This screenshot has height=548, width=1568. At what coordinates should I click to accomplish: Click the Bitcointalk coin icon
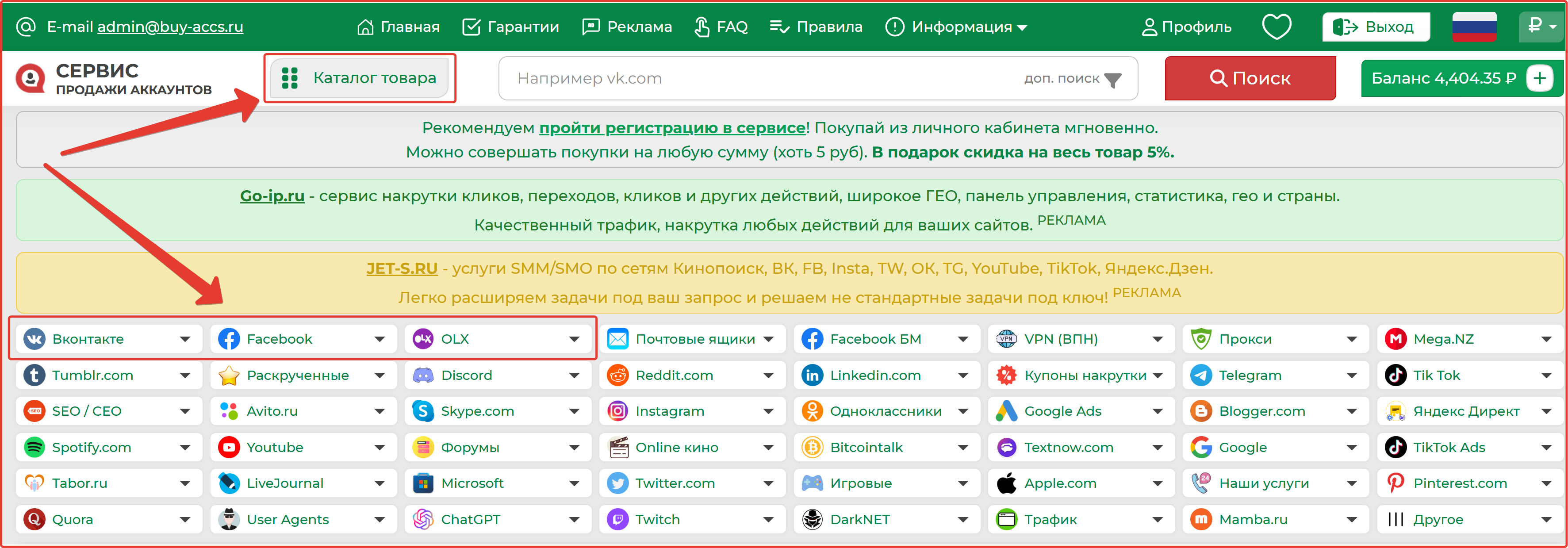pyautogui.click(x=812, y=448)
